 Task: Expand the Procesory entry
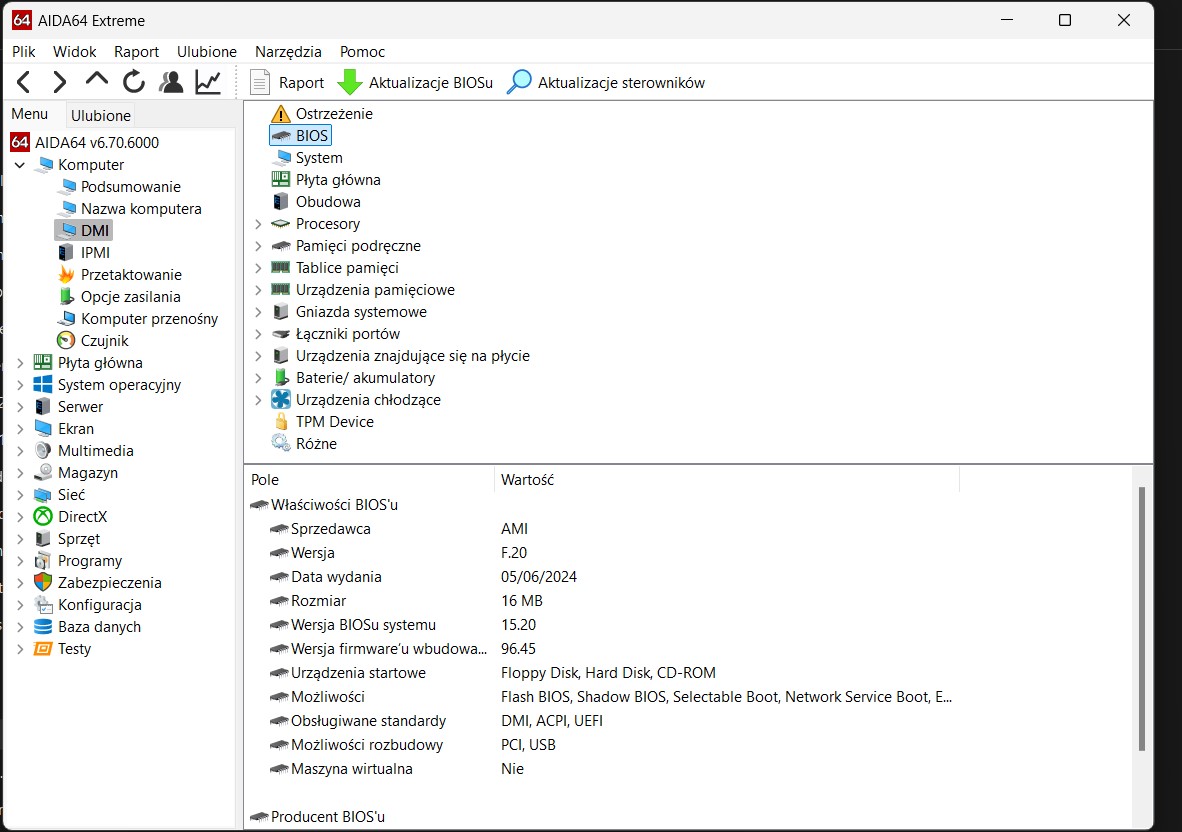(258, 224)
